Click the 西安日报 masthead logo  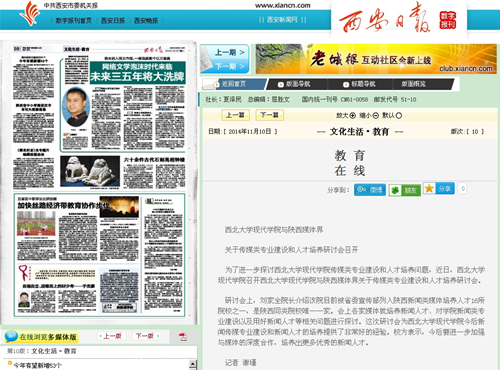(397, 18)
